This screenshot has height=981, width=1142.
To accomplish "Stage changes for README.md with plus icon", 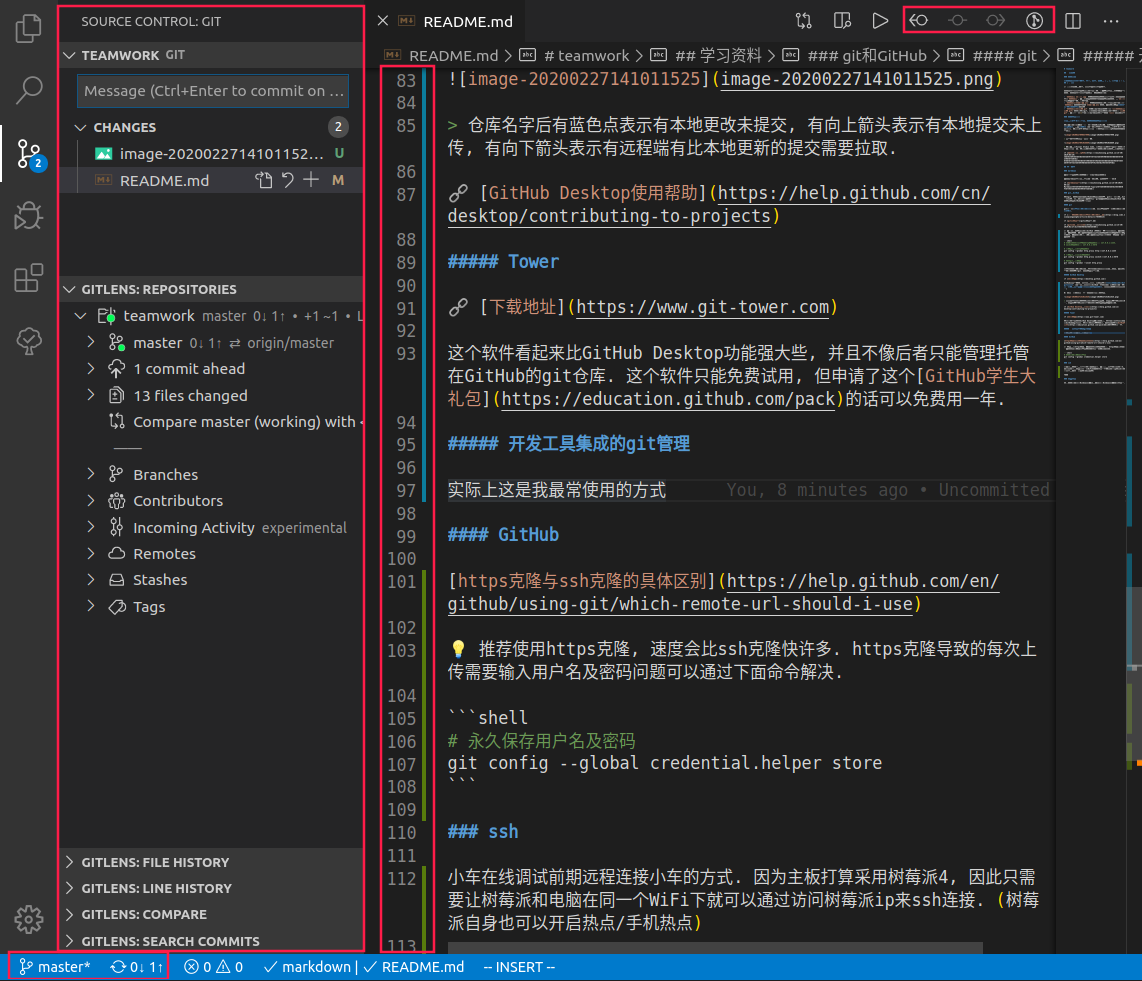I will [311, 180].
